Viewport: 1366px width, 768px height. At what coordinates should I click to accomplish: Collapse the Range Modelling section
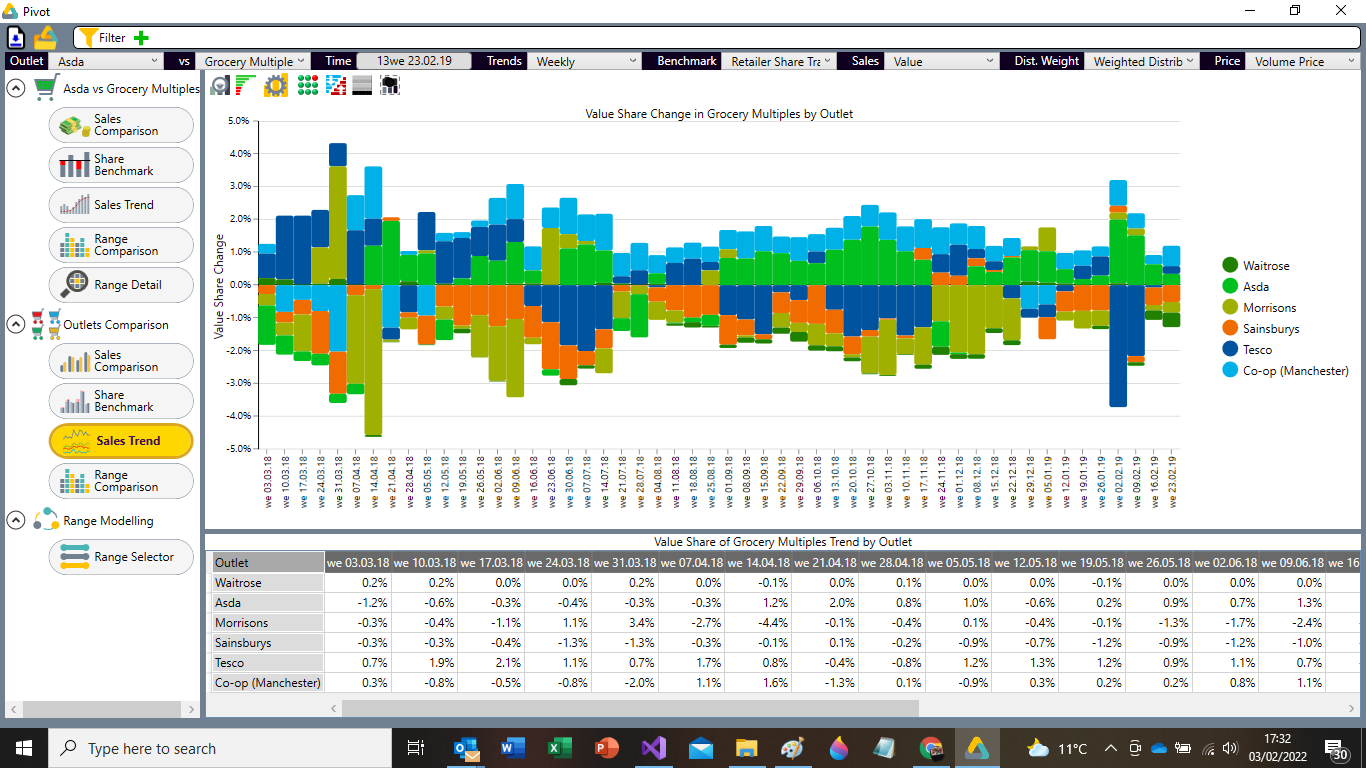pos(16,520)
